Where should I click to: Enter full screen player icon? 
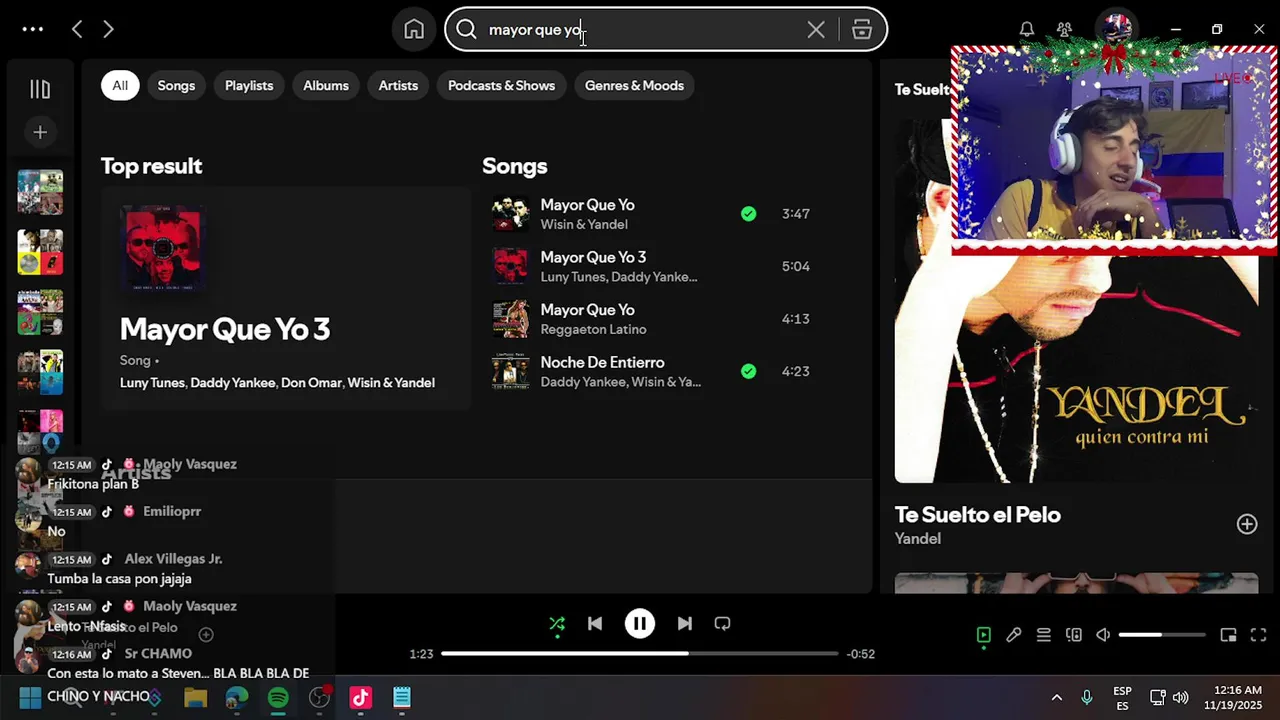pyautogui.click(x=1258, y=635)
